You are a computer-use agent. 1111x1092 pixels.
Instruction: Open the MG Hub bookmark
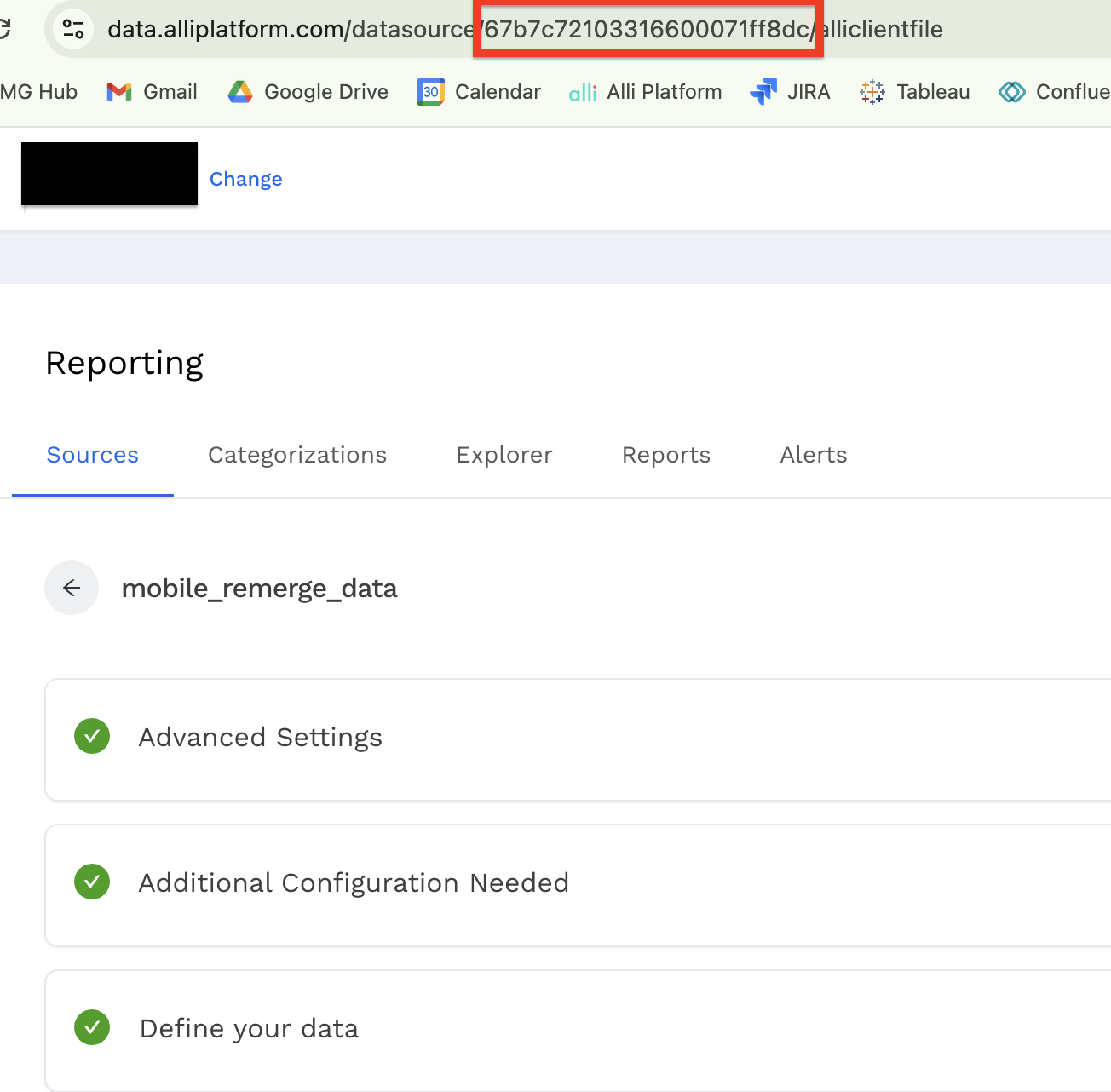(38, 92)
